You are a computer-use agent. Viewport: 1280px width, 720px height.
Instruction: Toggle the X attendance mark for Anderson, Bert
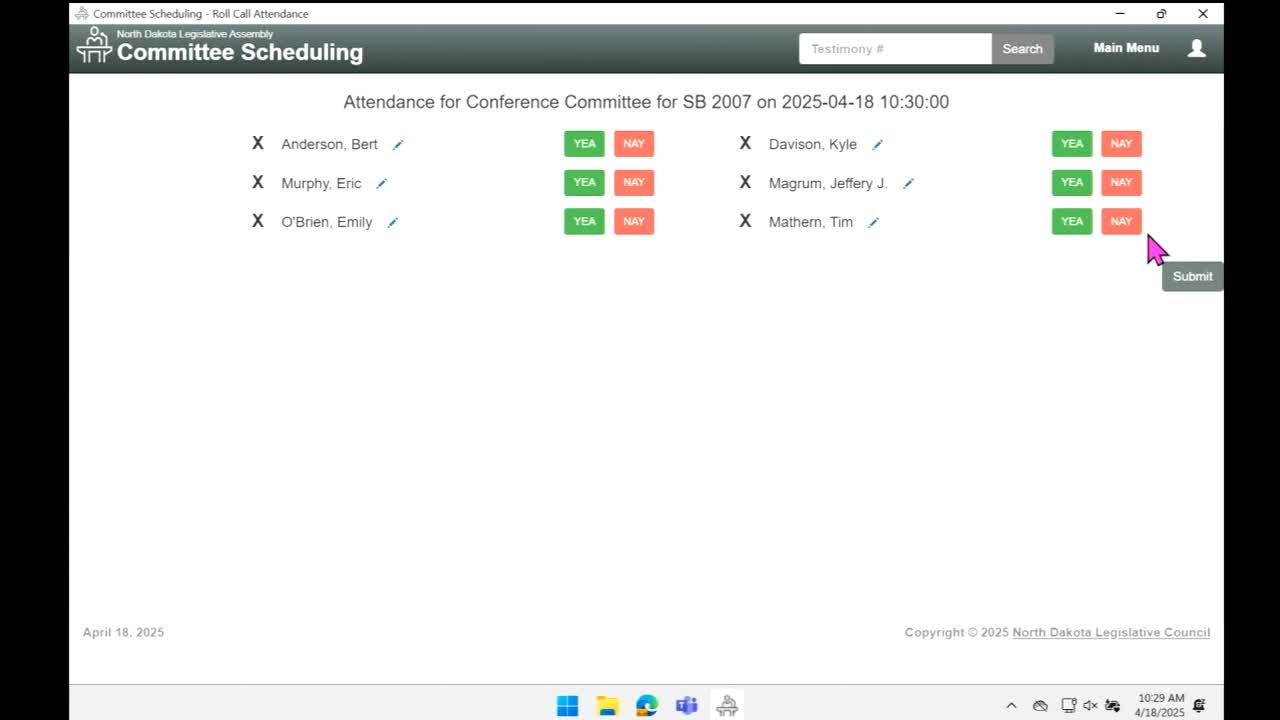258,144
